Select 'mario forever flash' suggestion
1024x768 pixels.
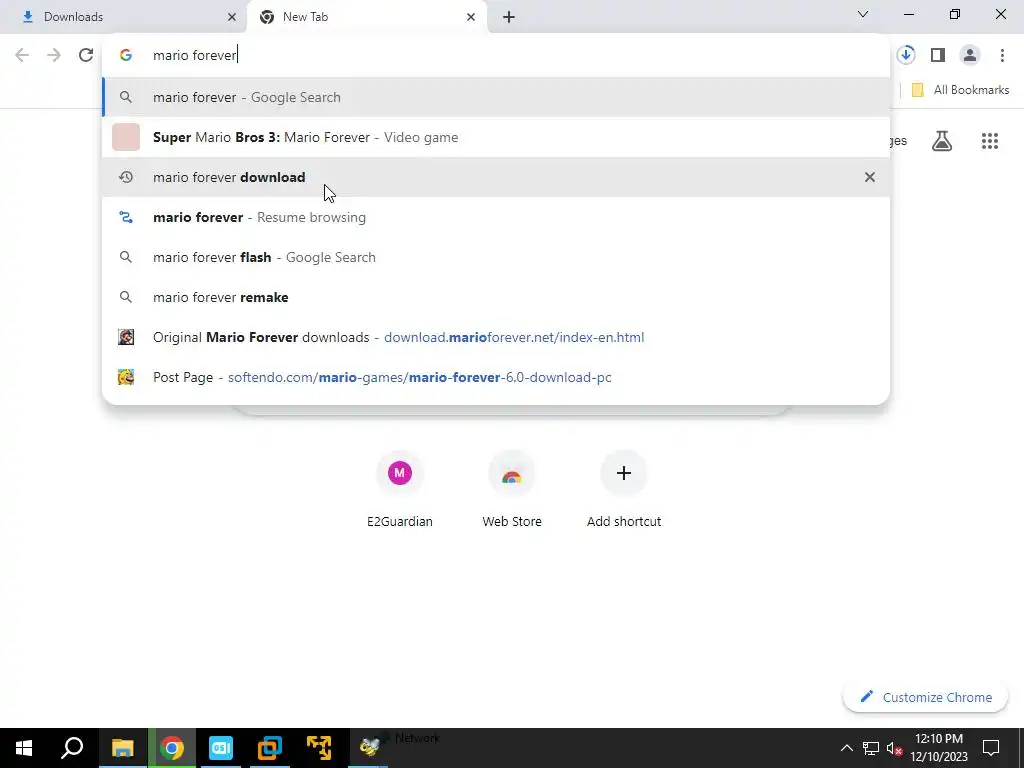point(496,257)
